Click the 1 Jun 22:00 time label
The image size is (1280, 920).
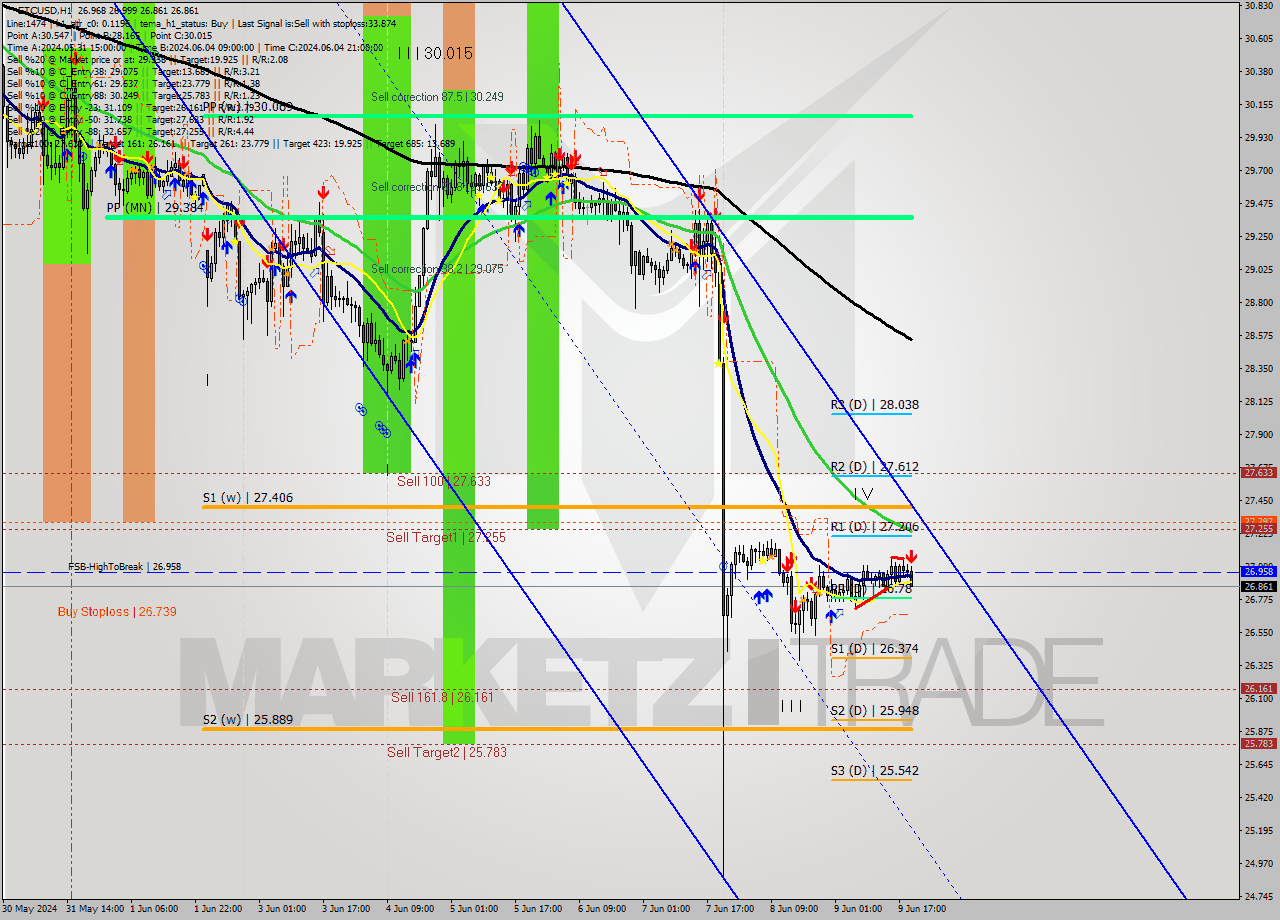coord(219,909)
